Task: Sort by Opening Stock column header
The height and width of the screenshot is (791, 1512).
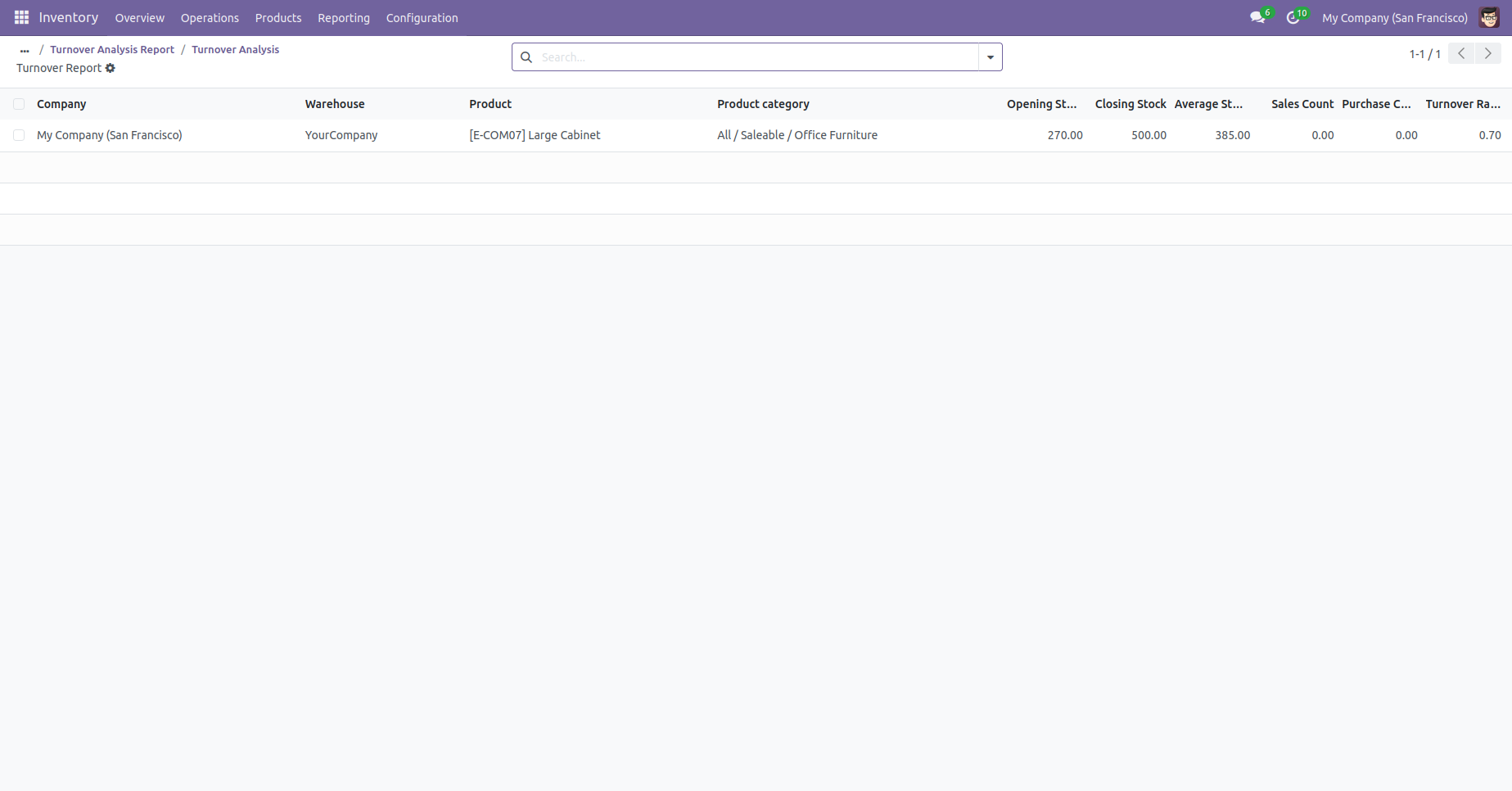Action: coord(1042,104)
